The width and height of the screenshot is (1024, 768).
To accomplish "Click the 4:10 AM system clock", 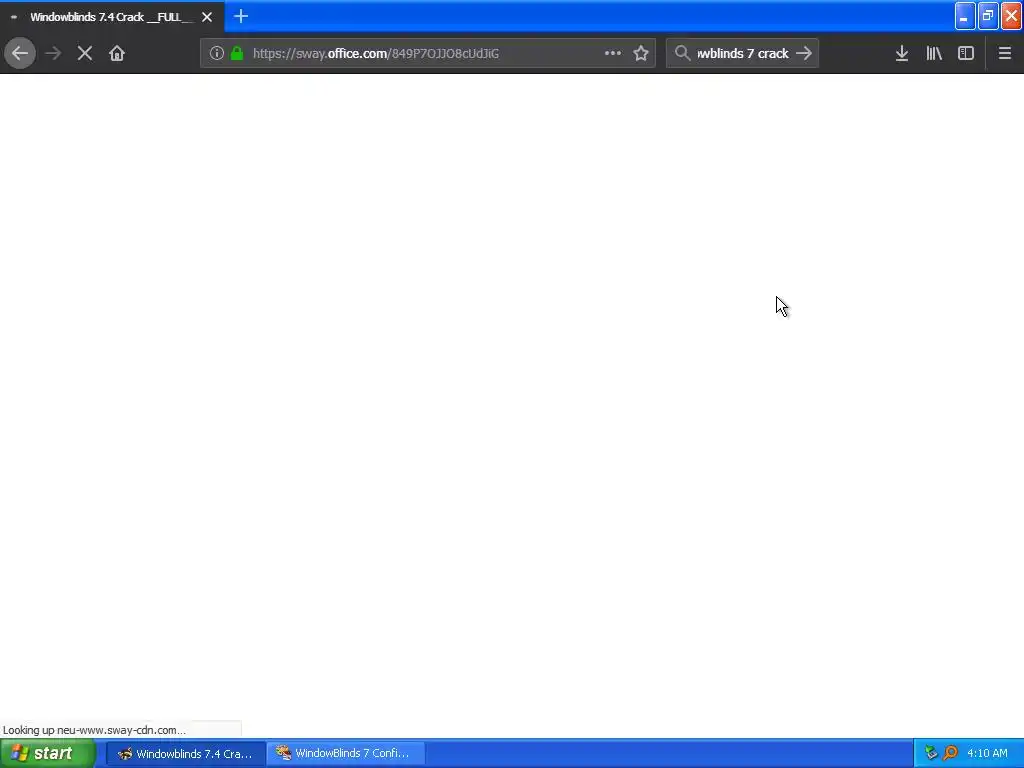I will click(x=987, y=754).
